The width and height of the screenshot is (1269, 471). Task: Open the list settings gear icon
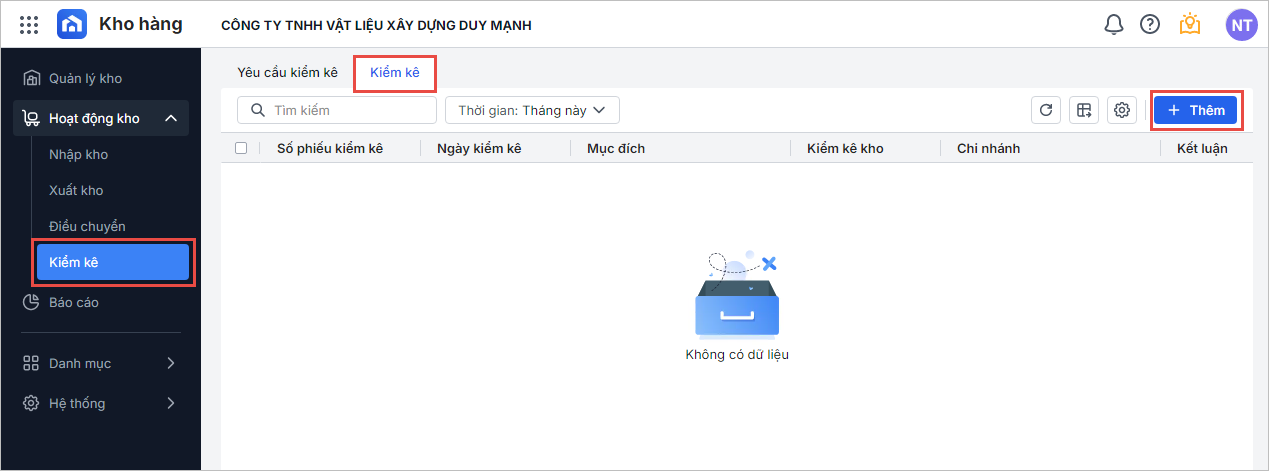coord(1122,110)
